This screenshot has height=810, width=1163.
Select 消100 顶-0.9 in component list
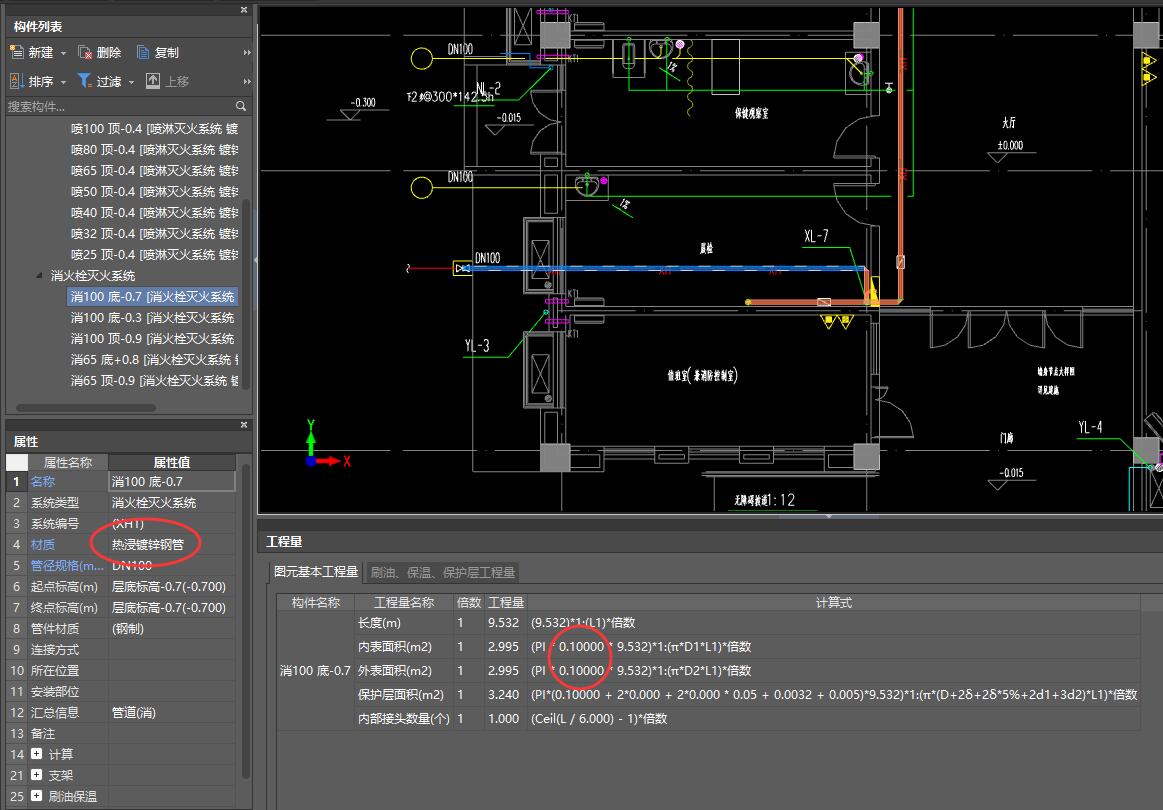click(152, 338)
